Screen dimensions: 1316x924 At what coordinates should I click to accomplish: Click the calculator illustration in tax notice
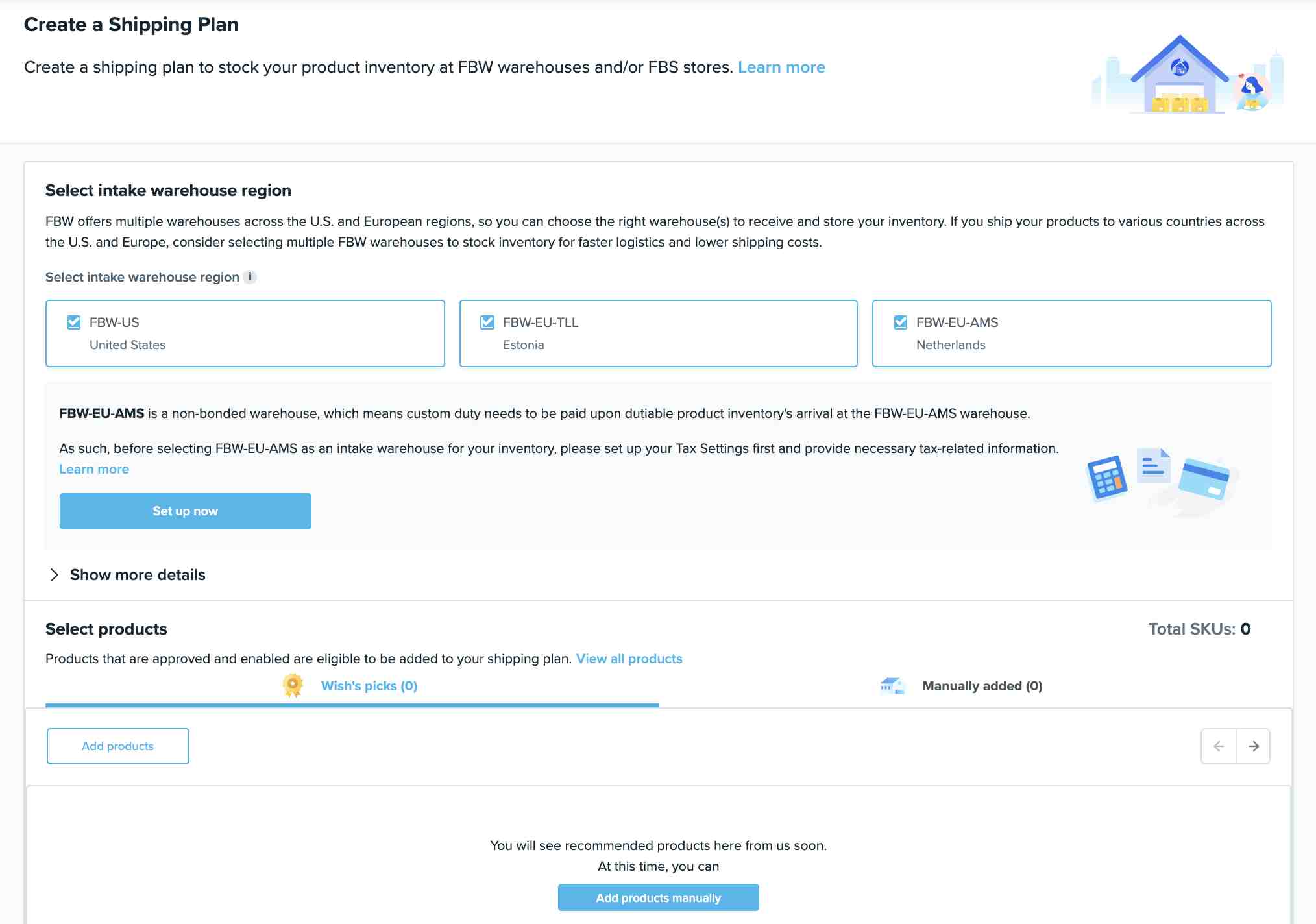(1107, 478)
